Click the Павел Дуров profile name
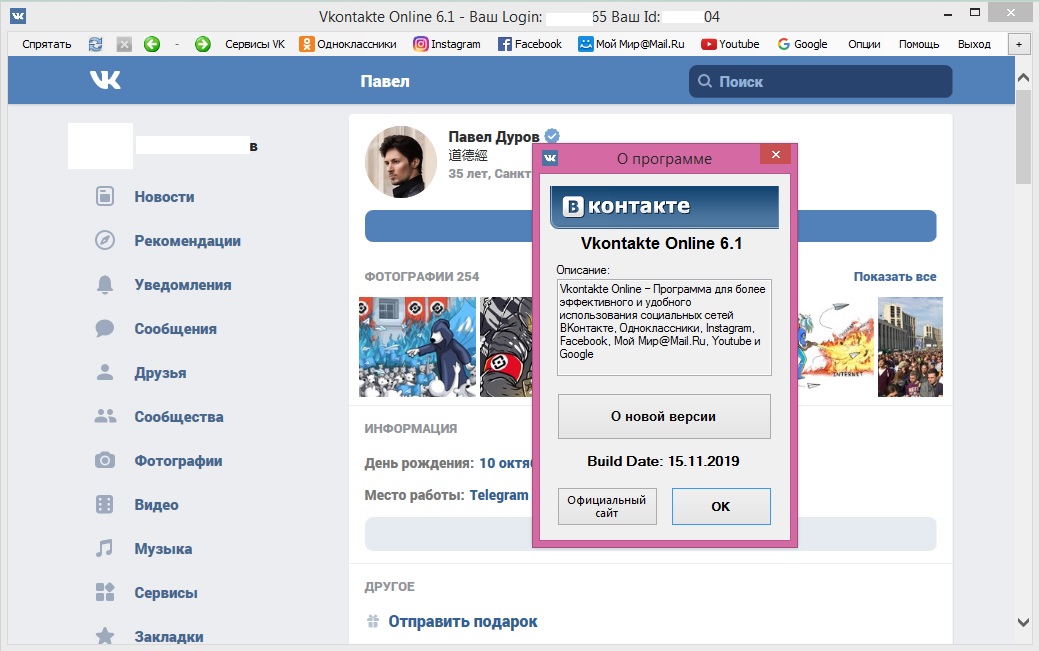This screenshot has height=651, width=1040. click(493, 137)
